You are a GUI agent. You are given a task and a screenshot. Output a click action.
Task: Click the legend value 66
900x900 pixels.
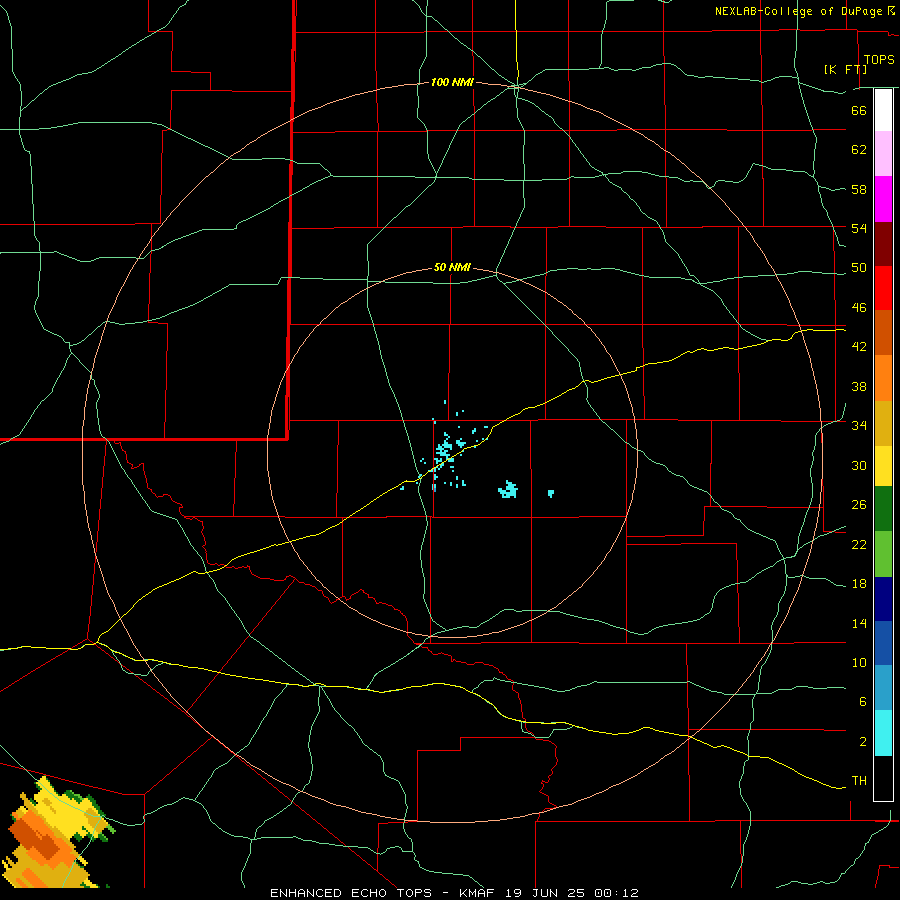point(859,110)
